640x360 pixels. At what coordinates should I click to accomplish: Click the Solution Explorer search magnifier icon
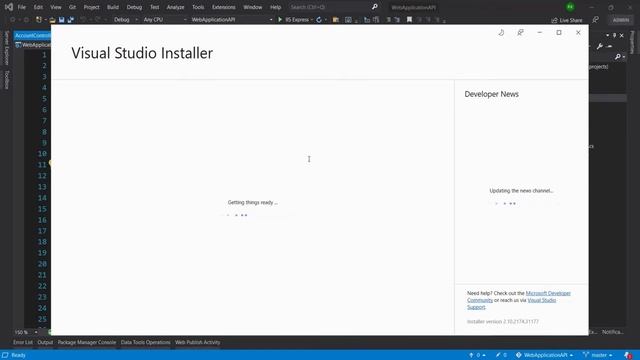pos(618,56)
